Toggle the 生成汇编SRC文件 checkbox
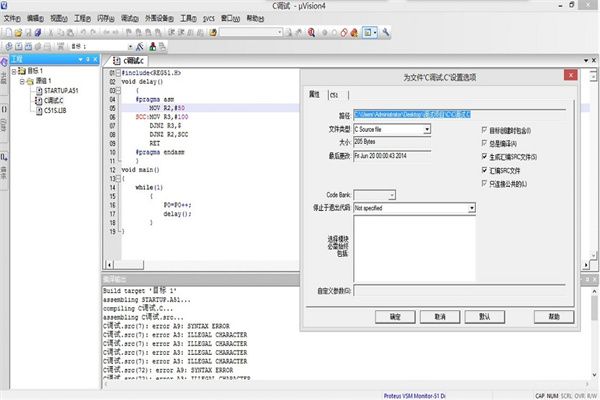The height and width of the screenshot is (400, 600). [x=484, y=157]
